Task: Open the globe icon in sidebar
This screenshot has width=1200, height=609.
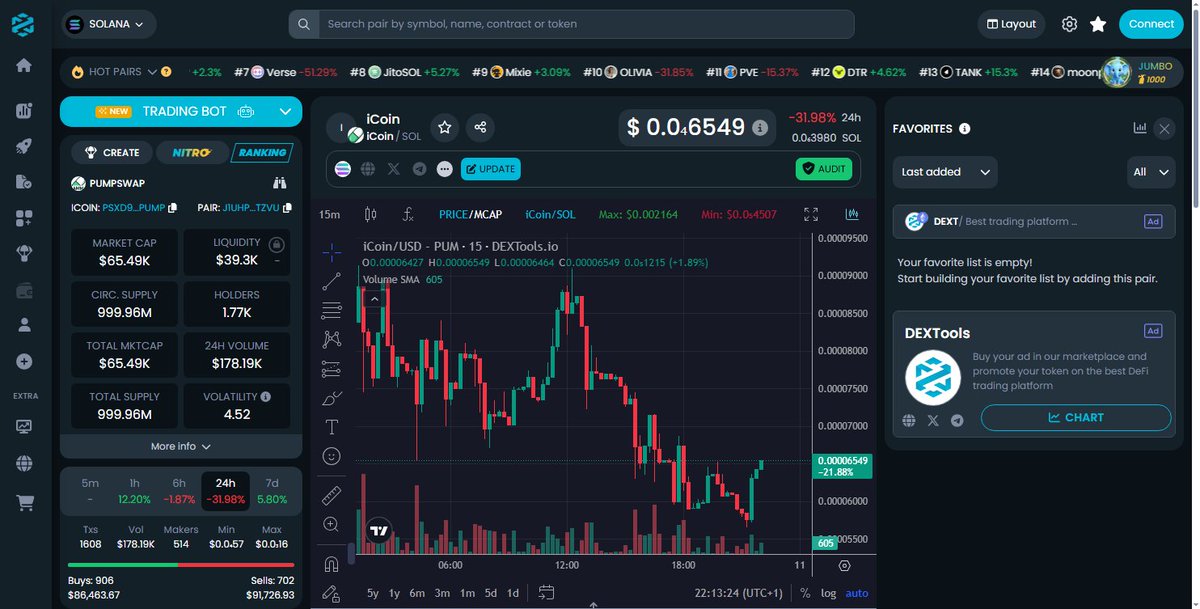Action: coord(24,463)
